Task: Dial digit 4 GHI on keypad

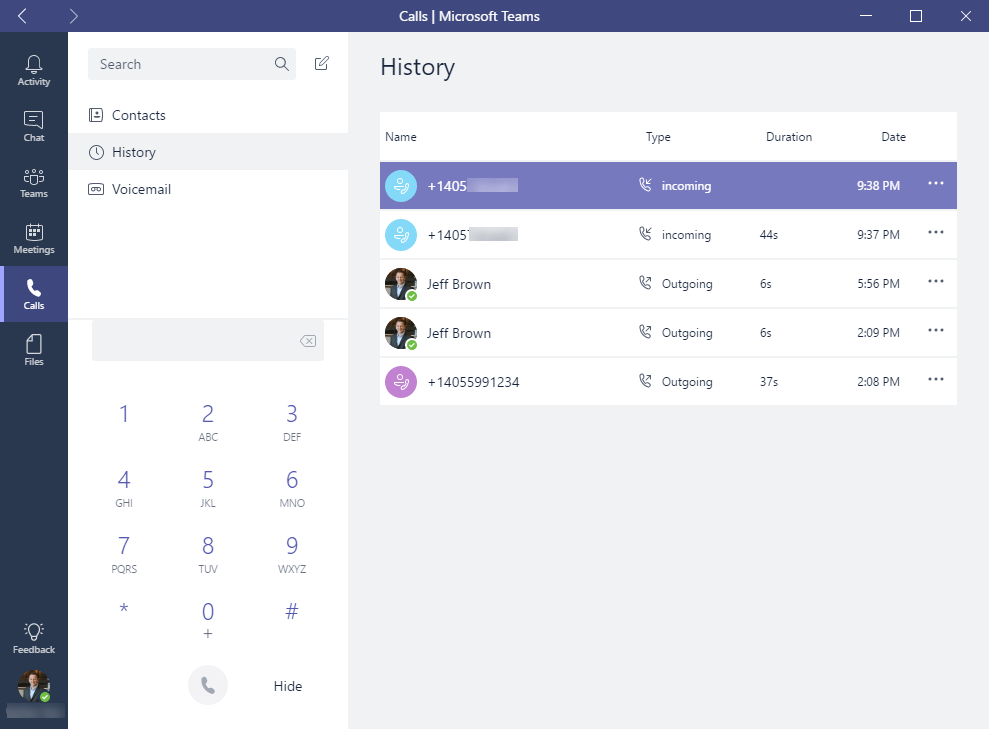Action: (124, 488)
